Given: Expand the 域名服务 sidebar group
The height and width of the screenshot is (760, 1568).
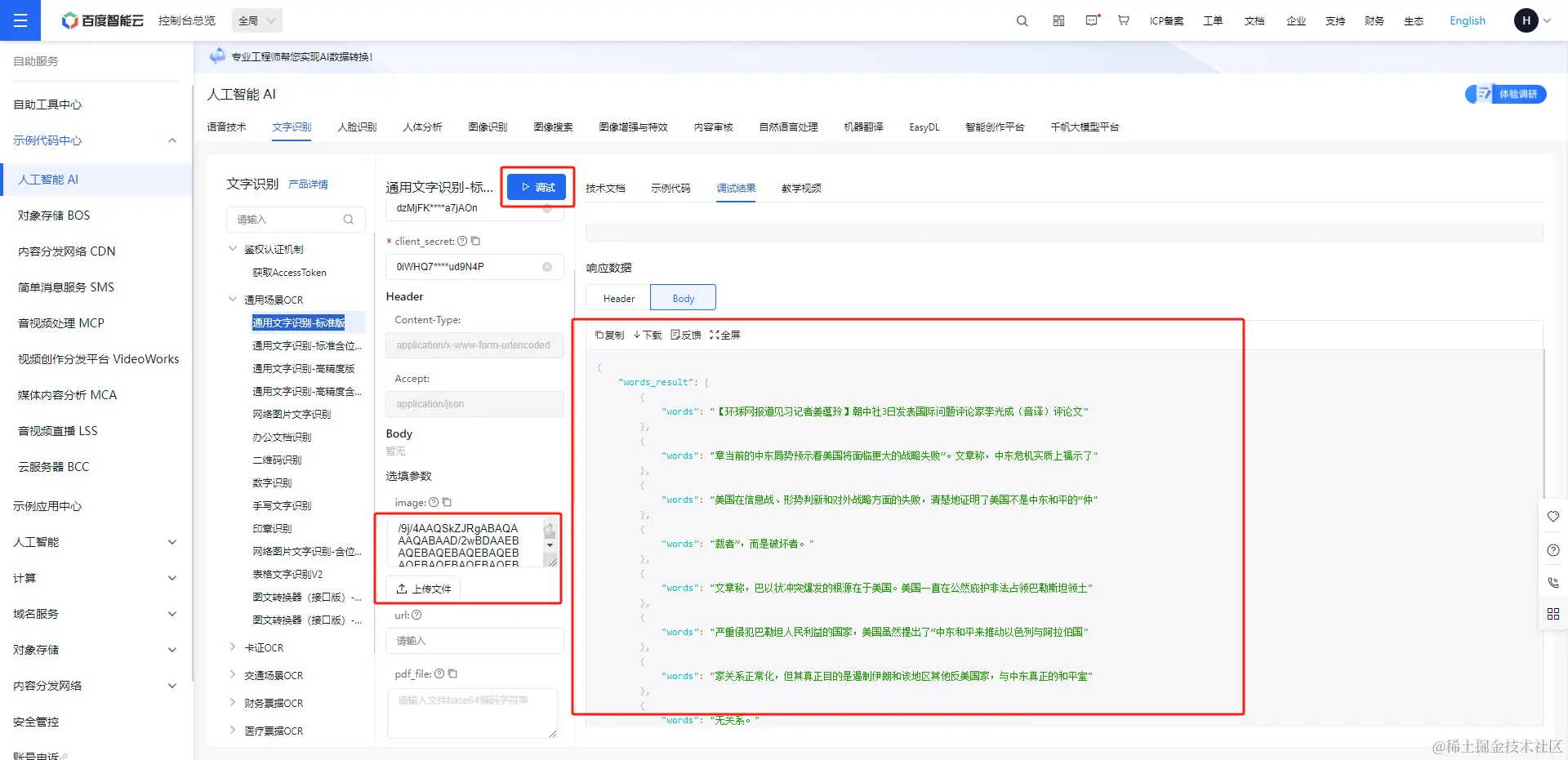Looking at the screenshot, I should coord(172,614).
